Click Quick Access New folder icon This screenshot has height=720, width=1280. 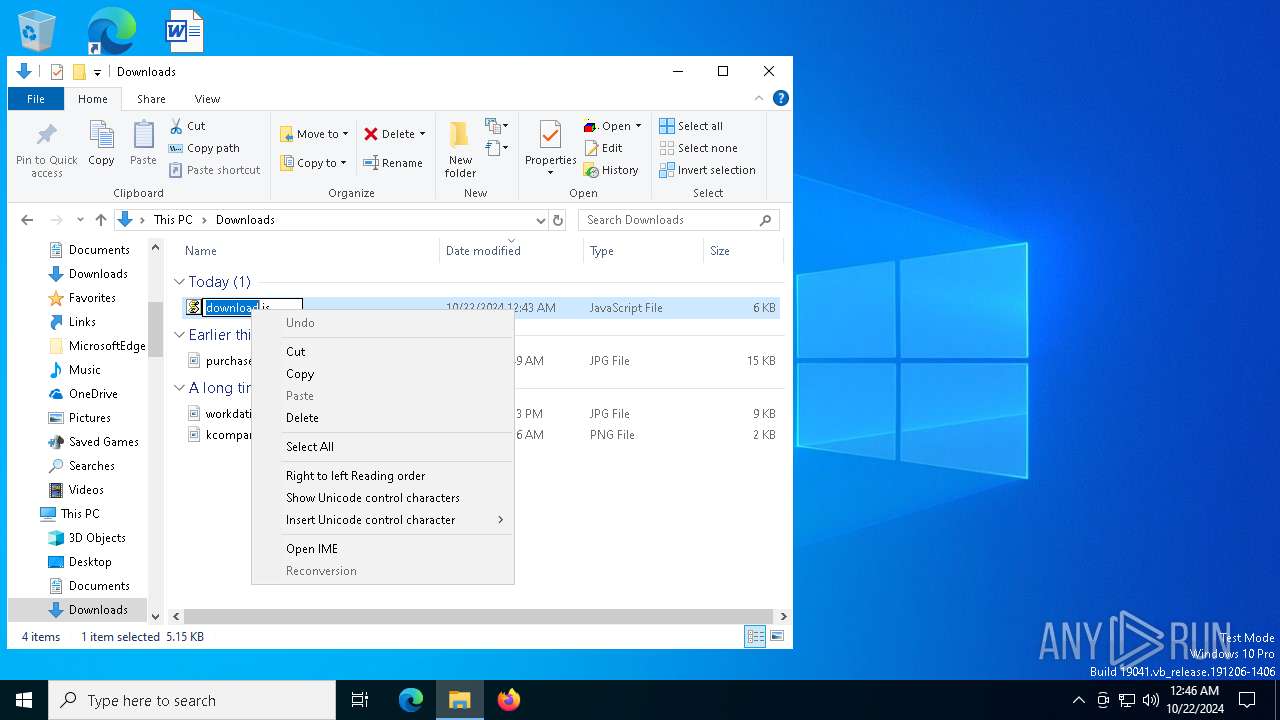pos(78,72)
